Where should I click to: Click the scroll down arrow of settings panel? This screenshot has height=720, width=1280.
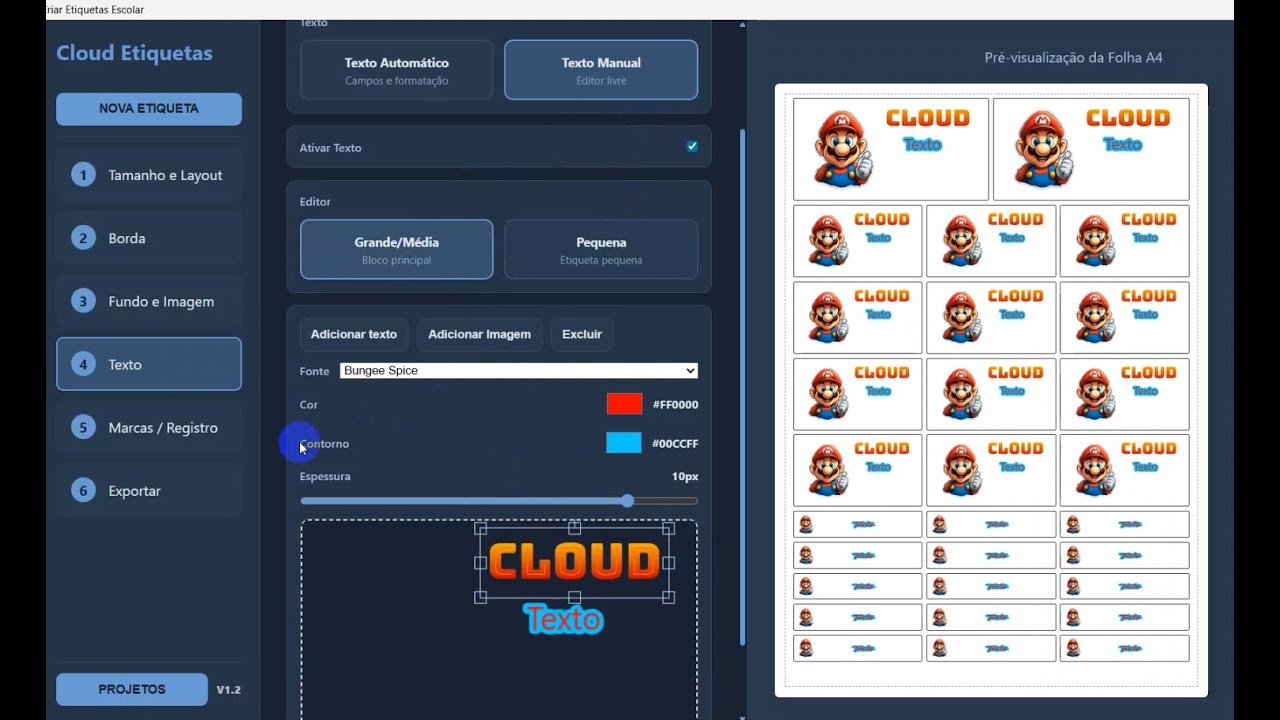click(x=742, y=716)
